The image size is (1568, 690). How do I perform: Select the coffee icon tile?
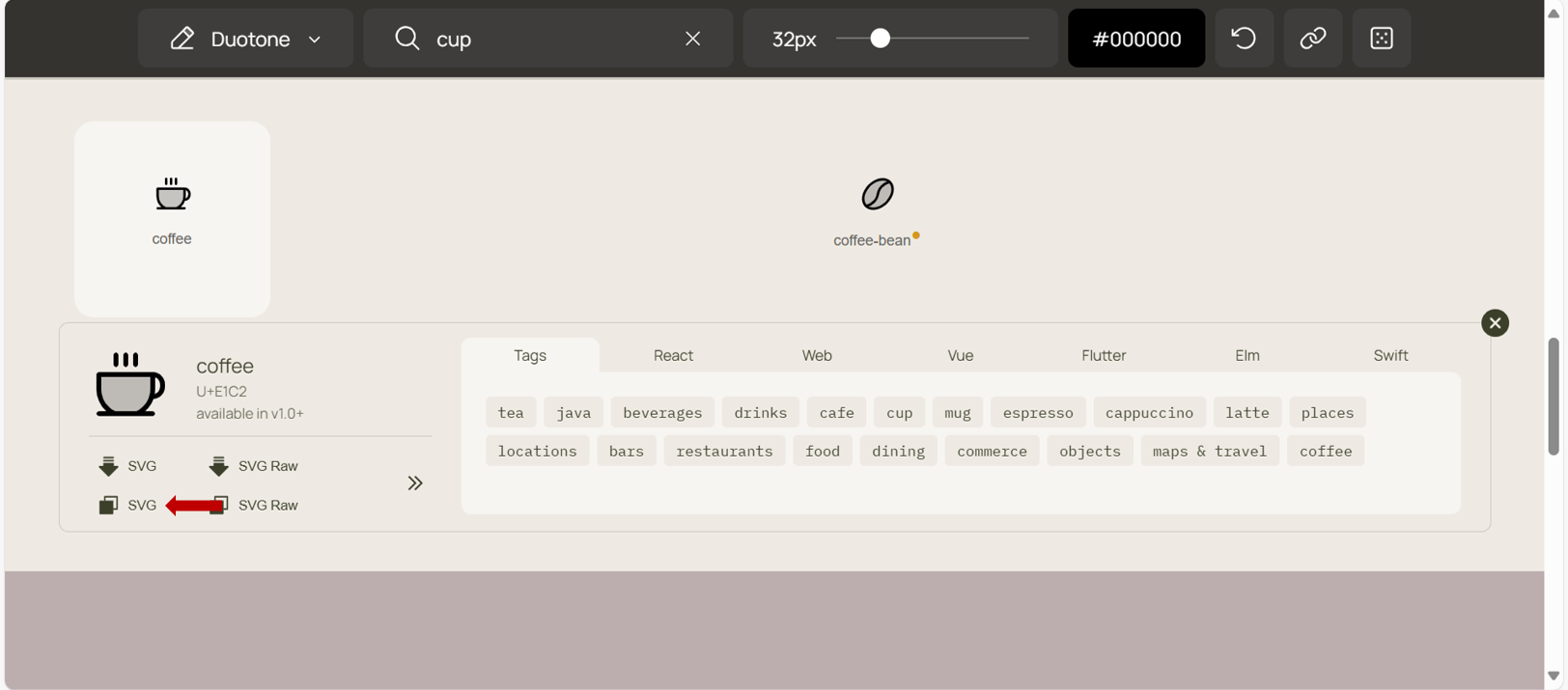172,218
